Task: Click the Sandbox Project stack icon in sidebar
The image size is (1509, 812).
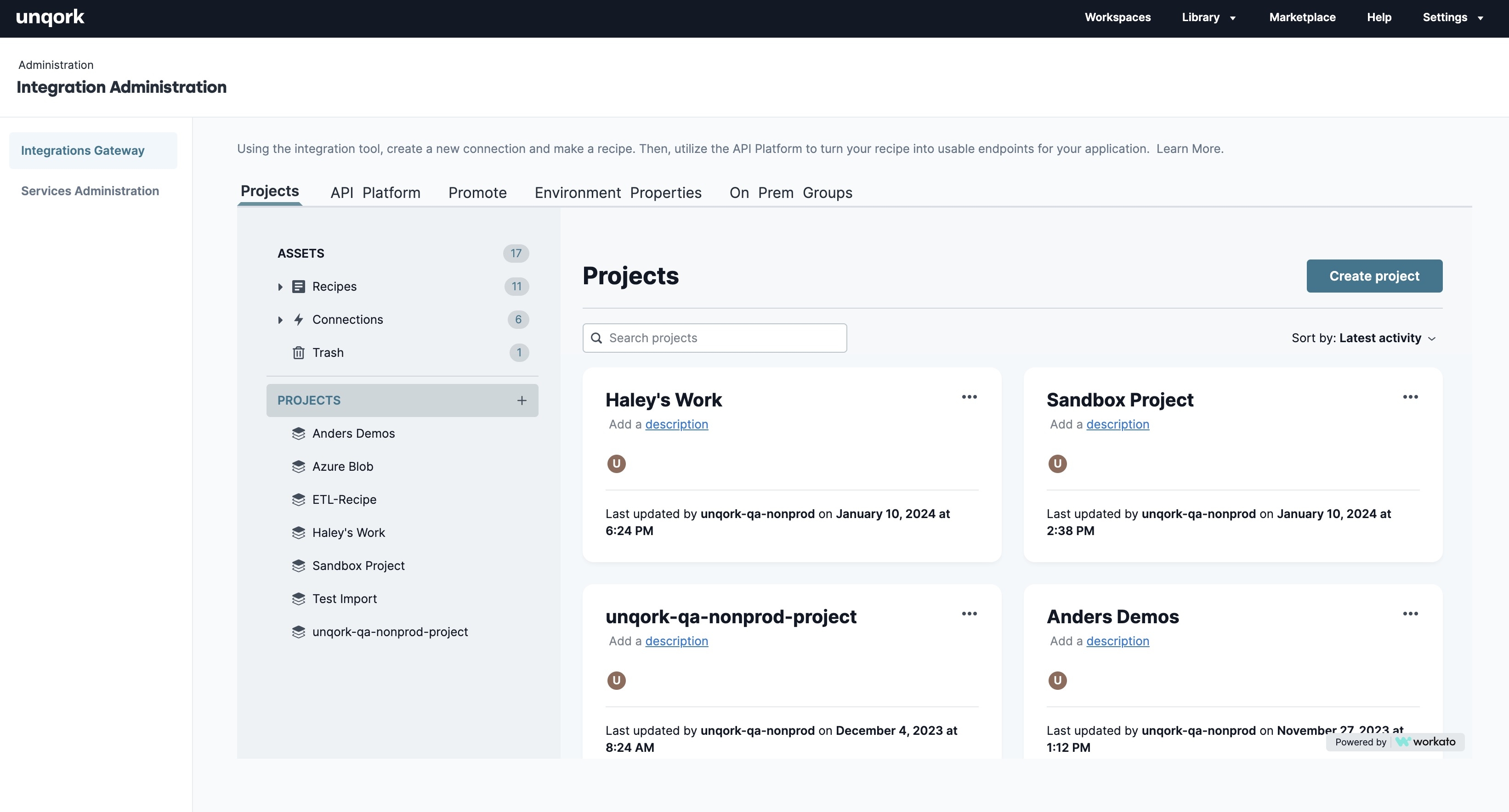Action: point(299,565)
